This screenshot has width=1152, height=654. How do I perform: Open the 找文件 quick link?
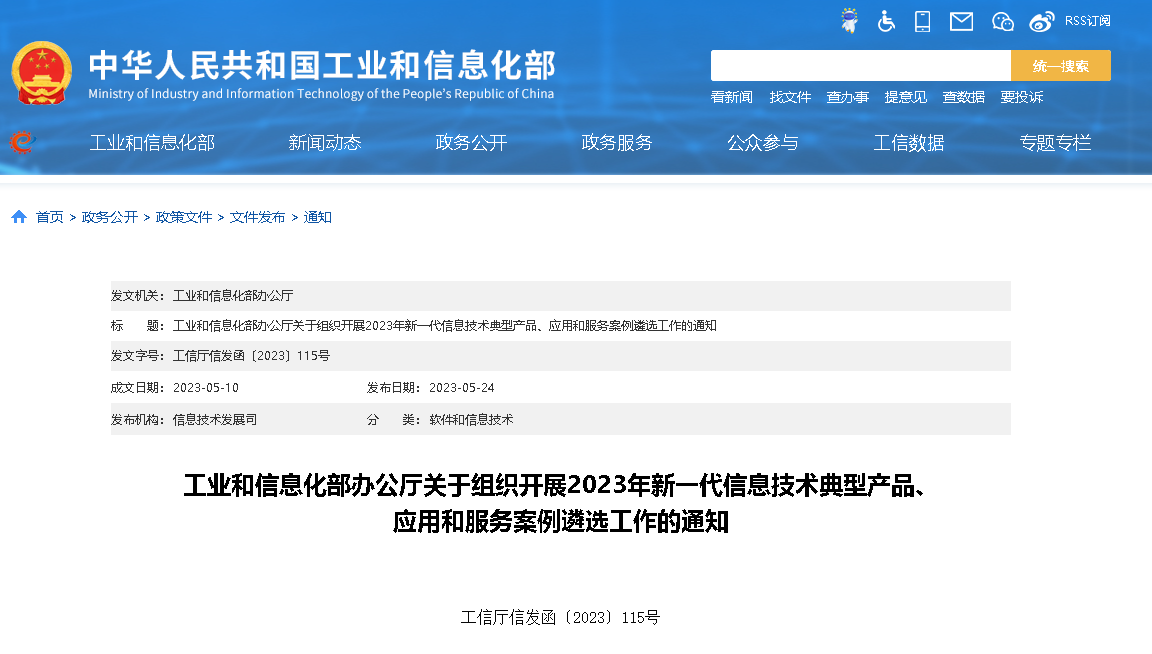coord(790,97)
